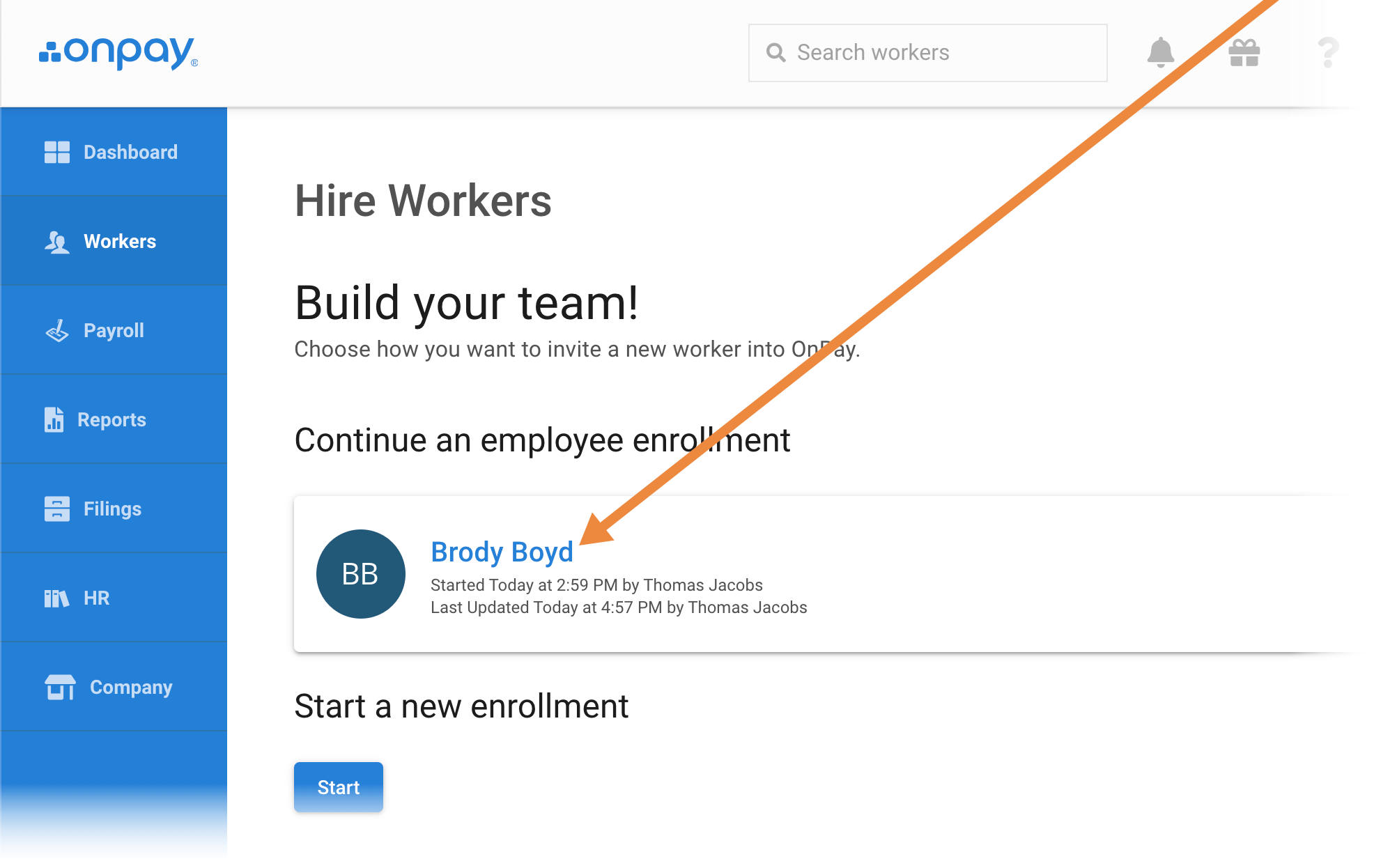The image size is (1374, 868).
Task: Click the Reports document icon
Action: point(54,419)
